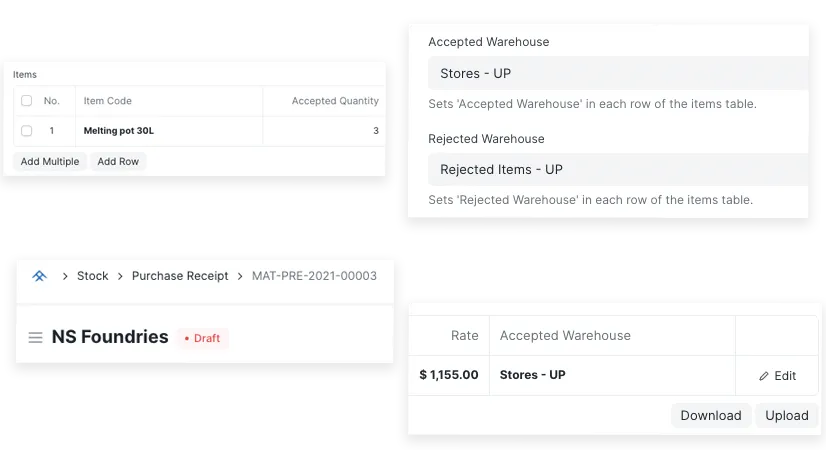Open the Accepted Warehouse field dropdown
The height and width of the screenshot is (450, 826).
[x=617, y=73]
